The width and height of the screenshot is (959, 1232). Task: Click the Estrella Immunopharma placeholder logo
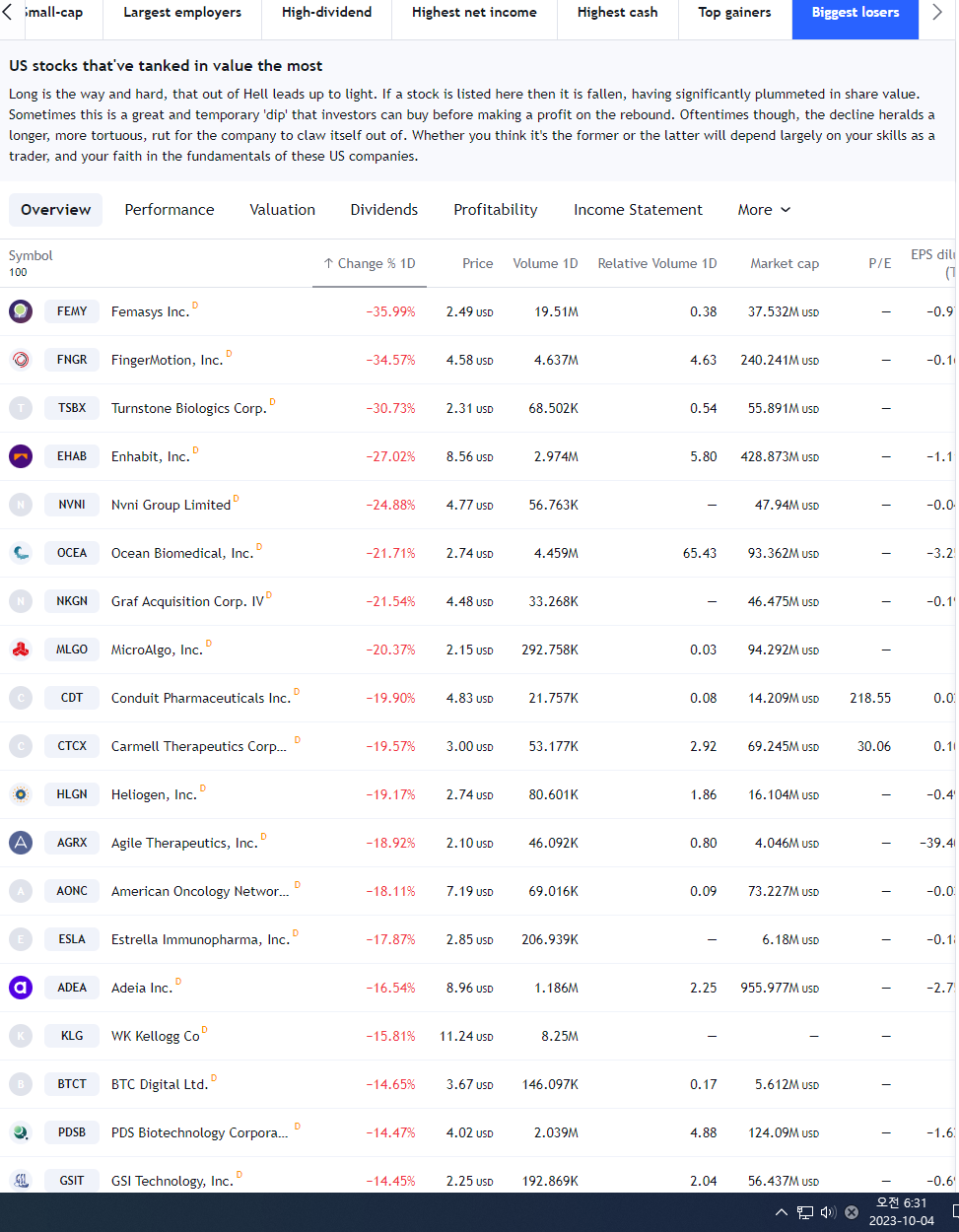point(21,939)
